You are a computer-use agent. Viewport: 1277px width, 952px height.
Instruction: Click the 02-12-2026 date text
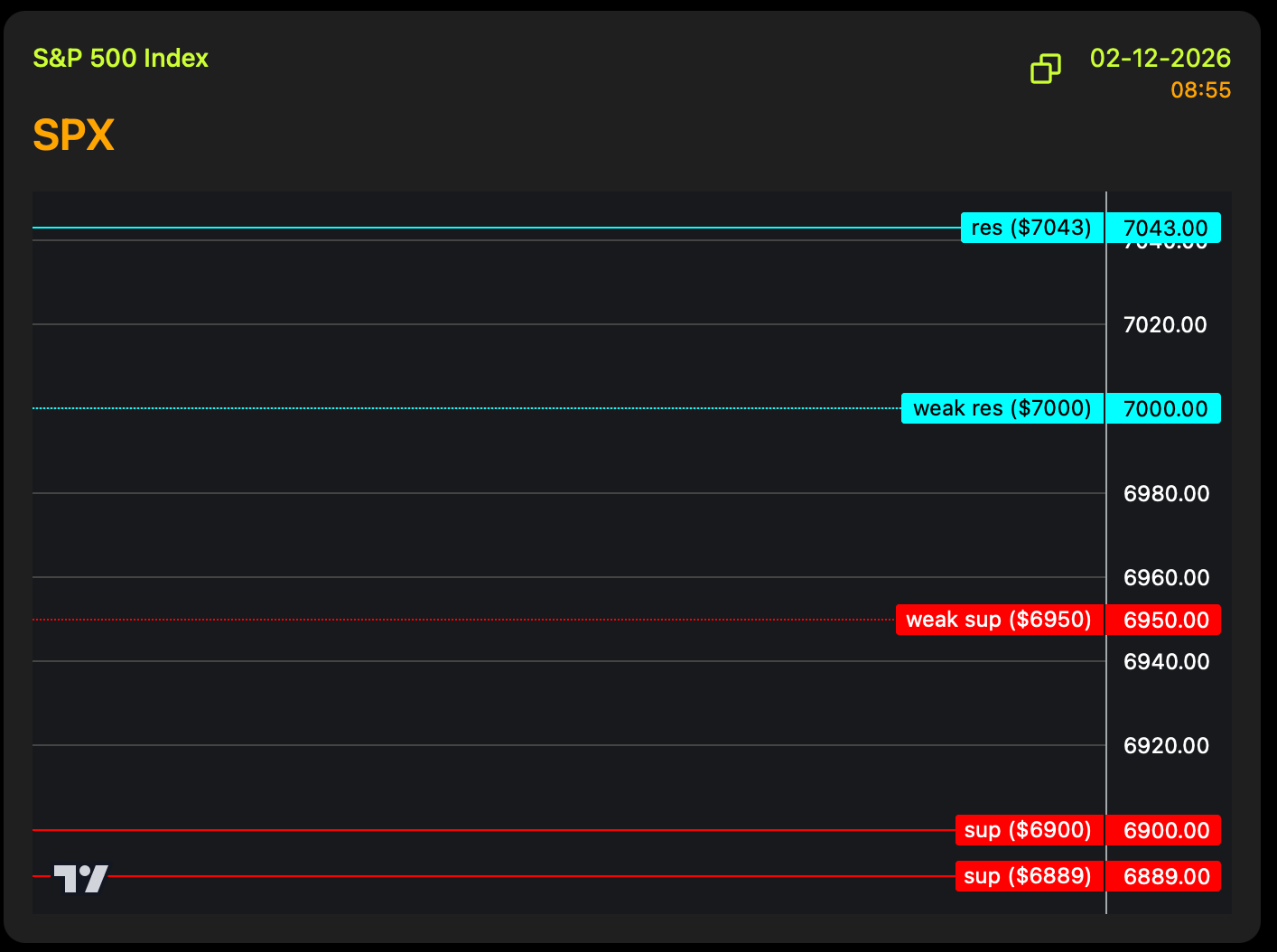tap(1160, 59)
